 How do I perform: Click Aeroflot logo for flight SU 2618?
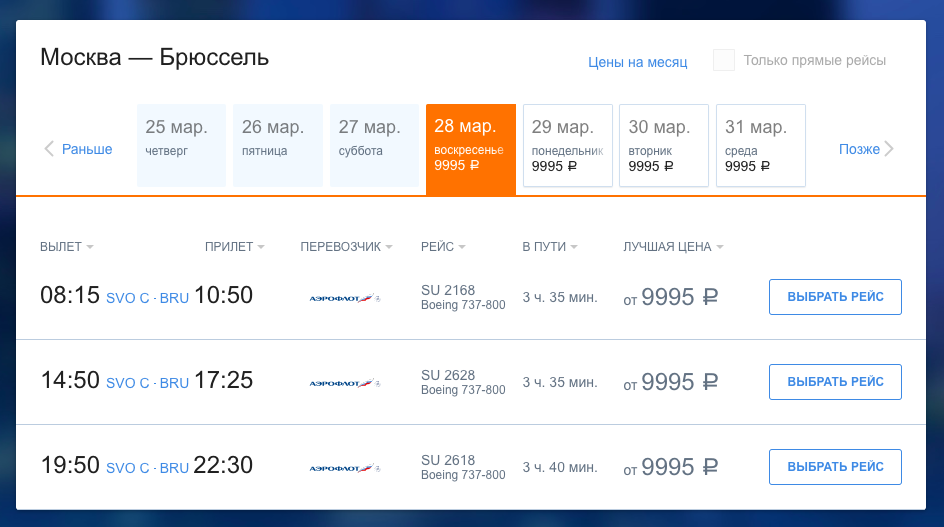[344, 467]
